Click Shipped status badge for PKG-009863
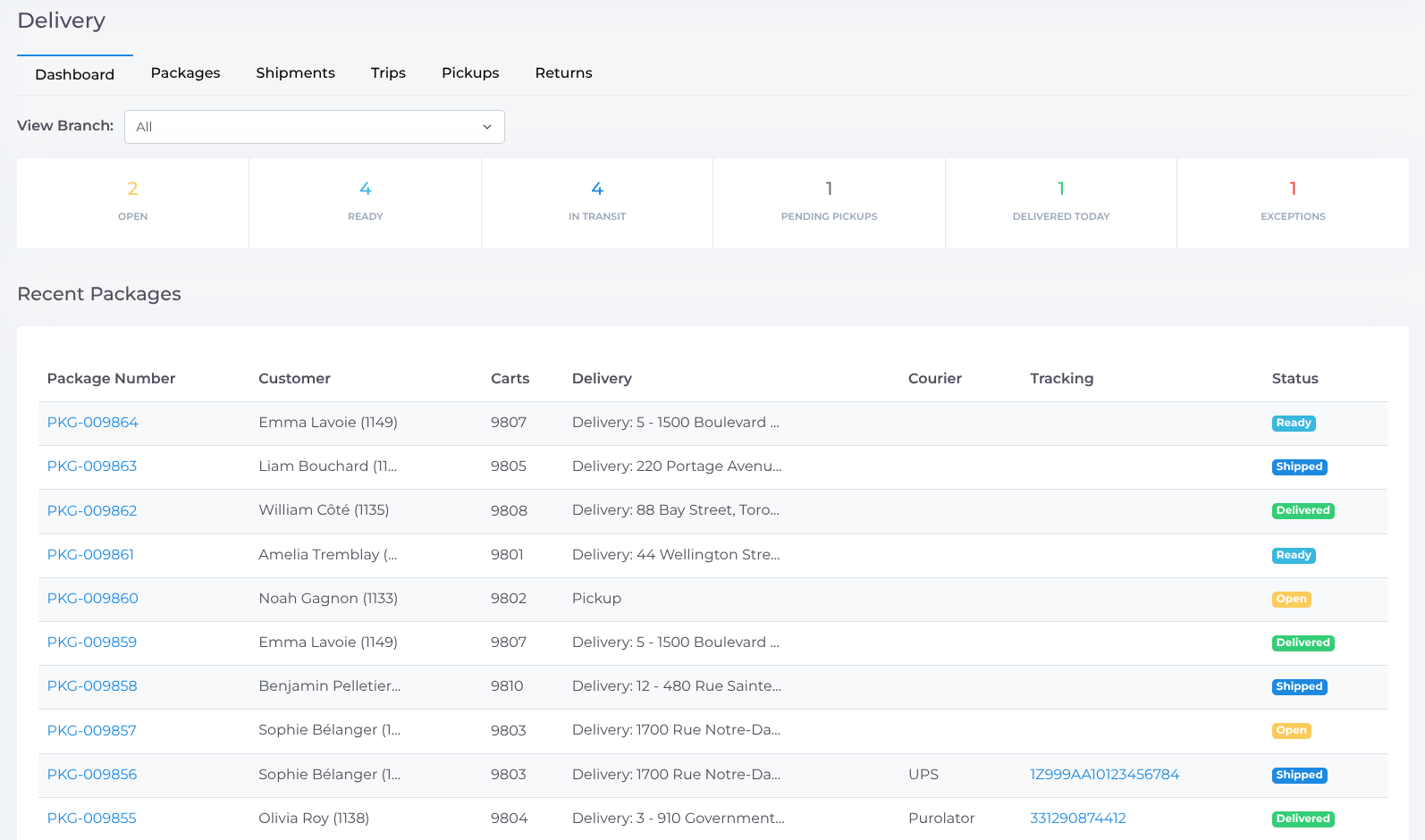This screenshot has height=840, width=1425. tap(1300, 467)
